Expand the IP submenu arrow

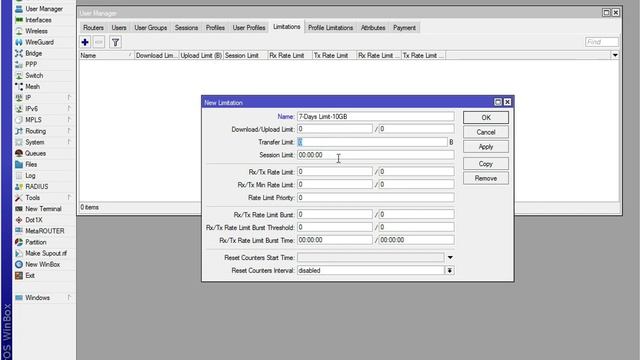69,98
